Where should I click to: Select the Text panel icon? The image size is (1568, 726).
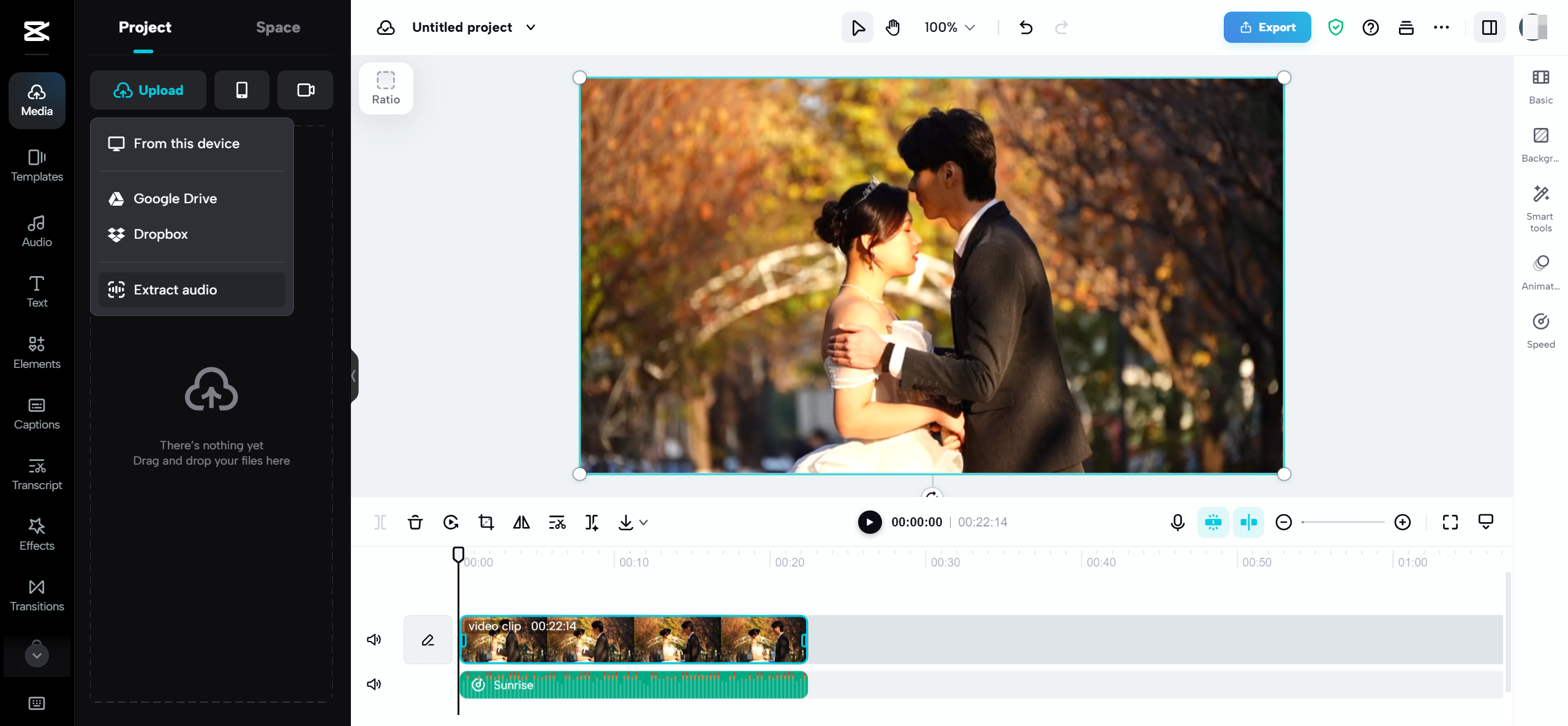(x=36, y=291)
